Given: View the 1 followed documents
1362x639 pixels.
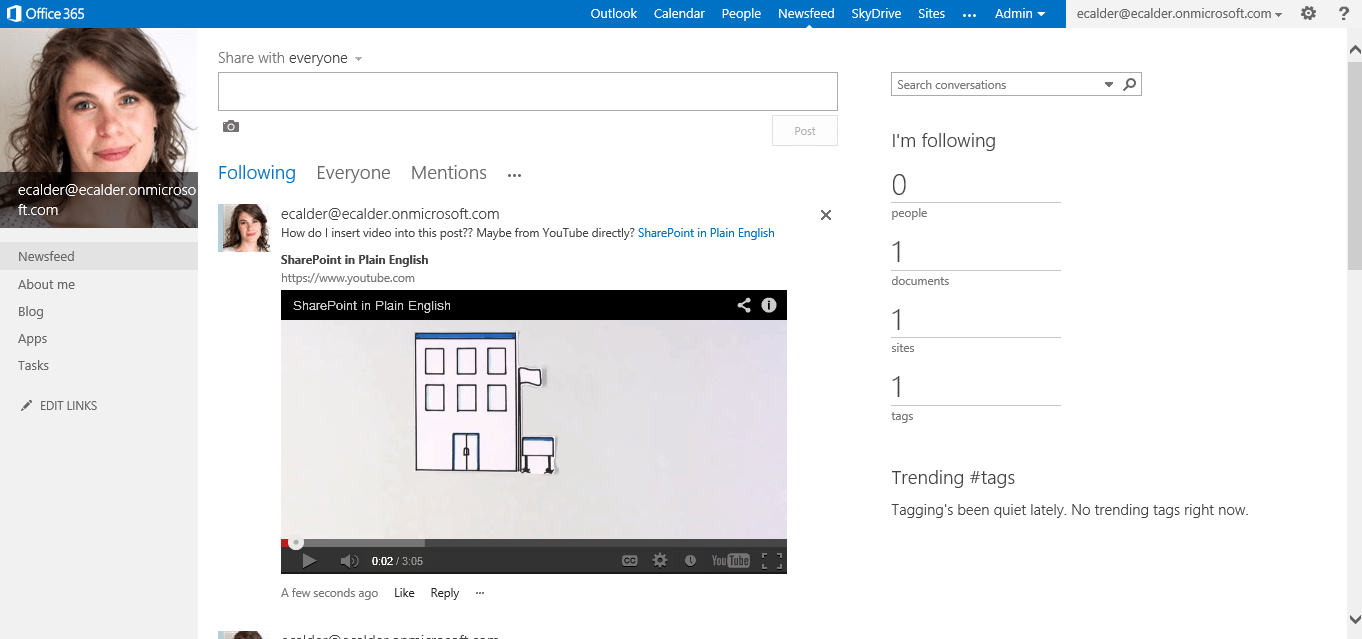Looking at the screenshot, I should [976, 262].
